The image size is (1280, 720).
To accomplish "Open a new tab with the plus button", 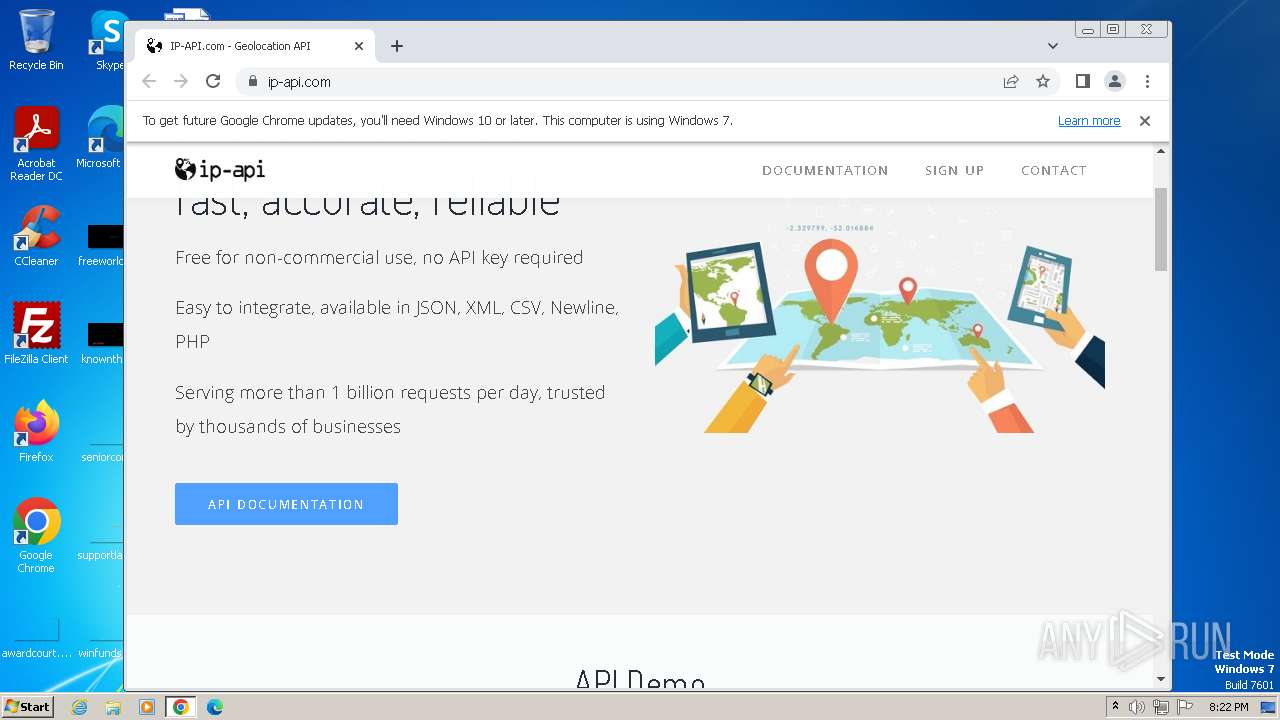I will click(397, 46).
